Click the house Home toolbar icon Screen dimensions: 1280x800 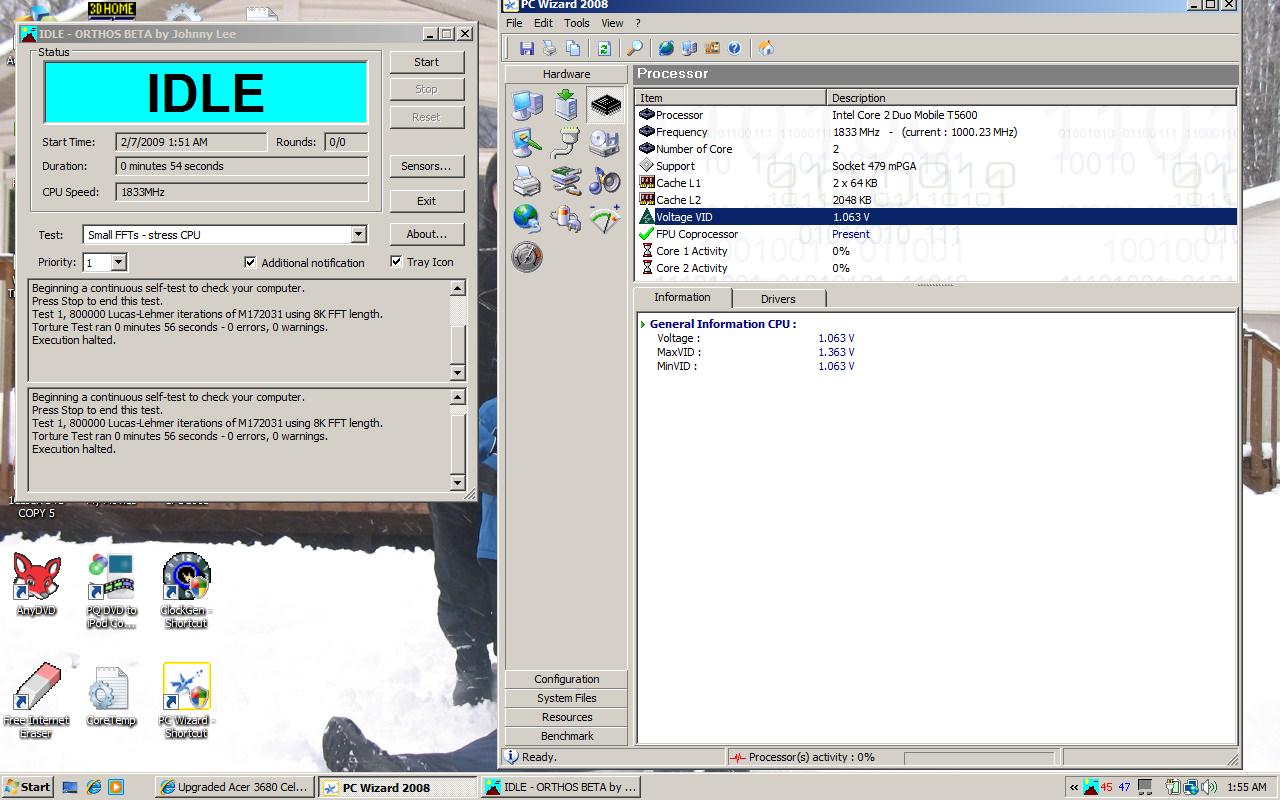pos(766,48)
